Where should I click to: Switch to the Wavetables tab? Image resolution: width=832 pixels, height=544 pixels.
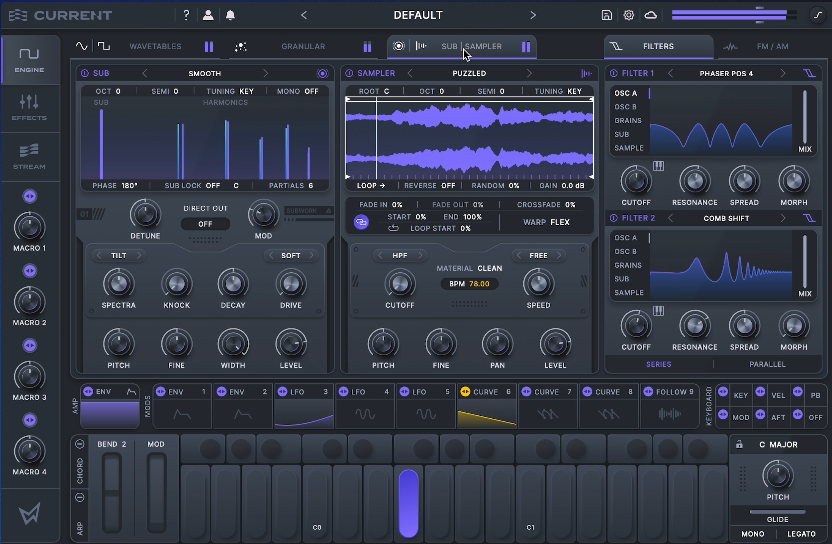(x=154, y=46)
